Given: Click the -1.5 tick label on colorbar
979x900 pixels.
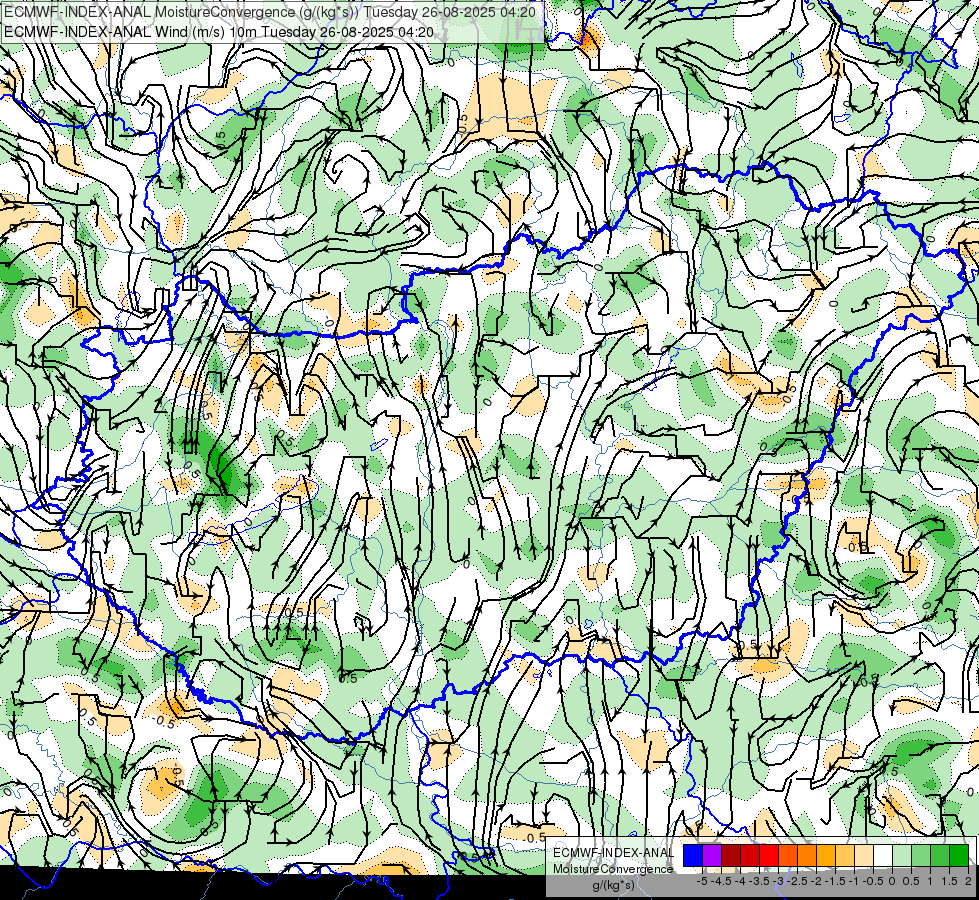Looking at the screenshot, I should 835,881.
